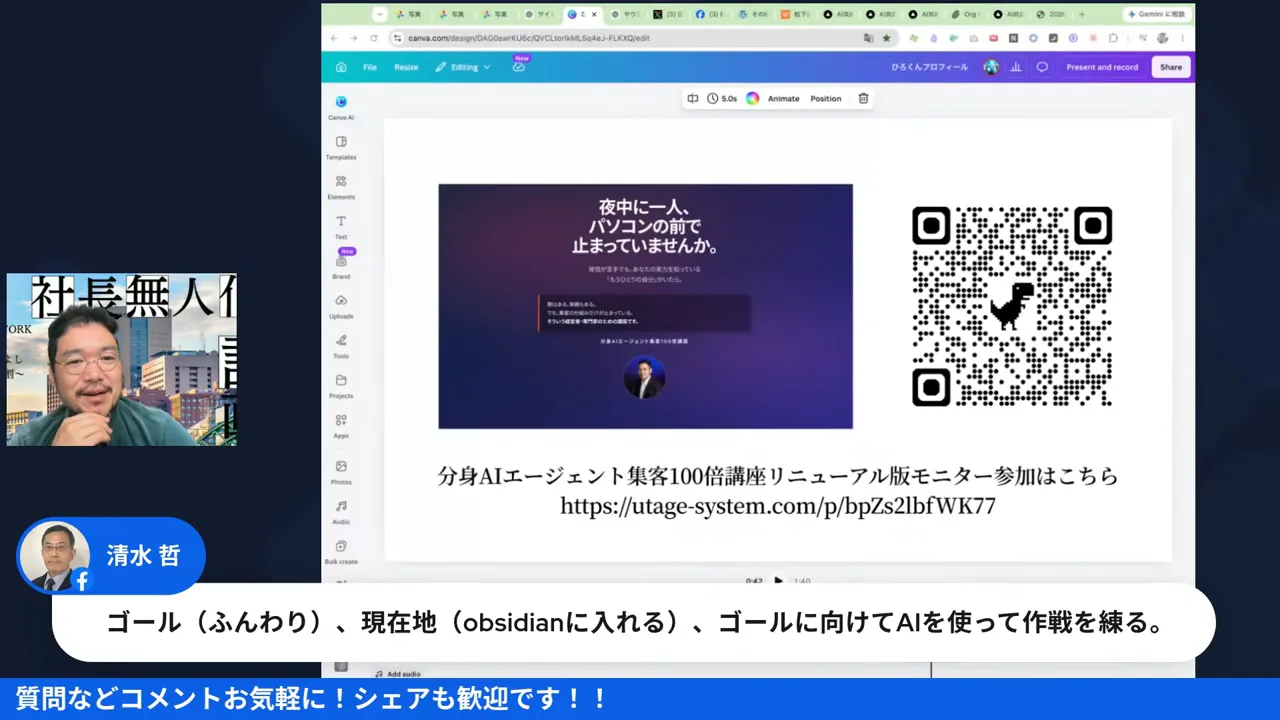Go forward in browser history

(353, 38)
